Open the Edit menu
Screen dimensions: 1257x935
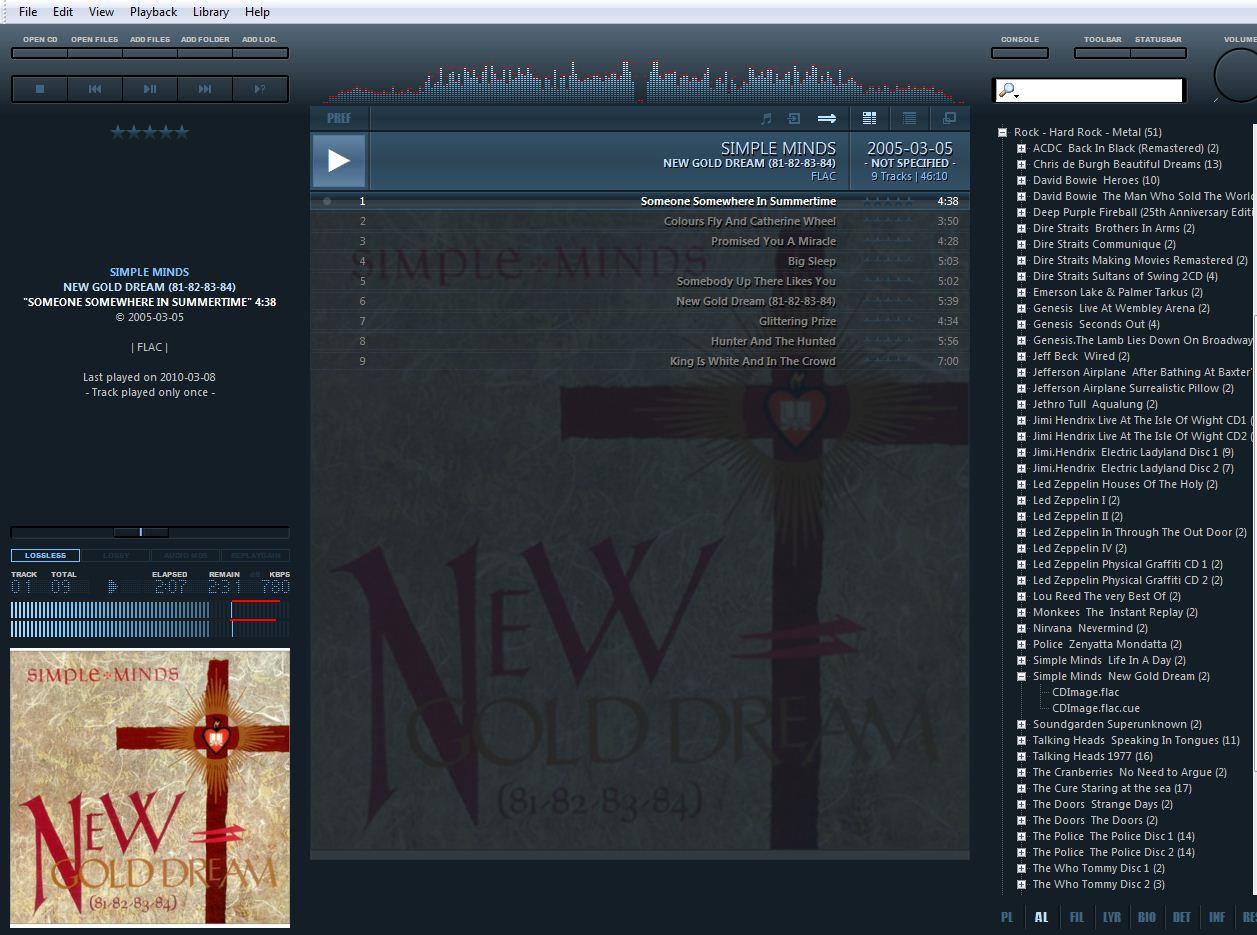(x=63, y=12)
